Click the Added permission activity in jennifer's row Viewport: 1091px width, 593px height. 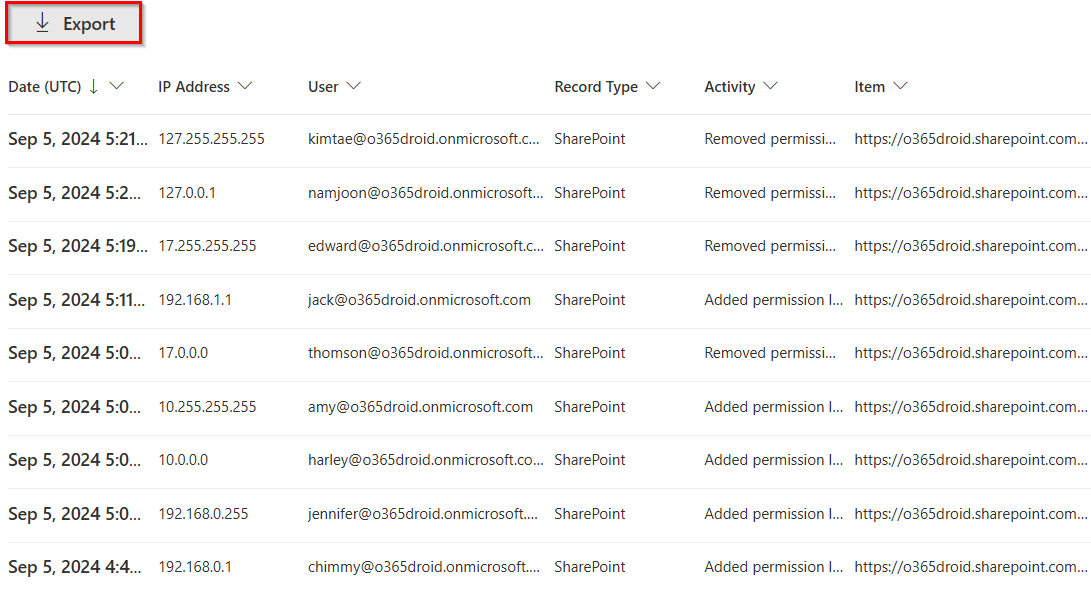tap(773, 512)
